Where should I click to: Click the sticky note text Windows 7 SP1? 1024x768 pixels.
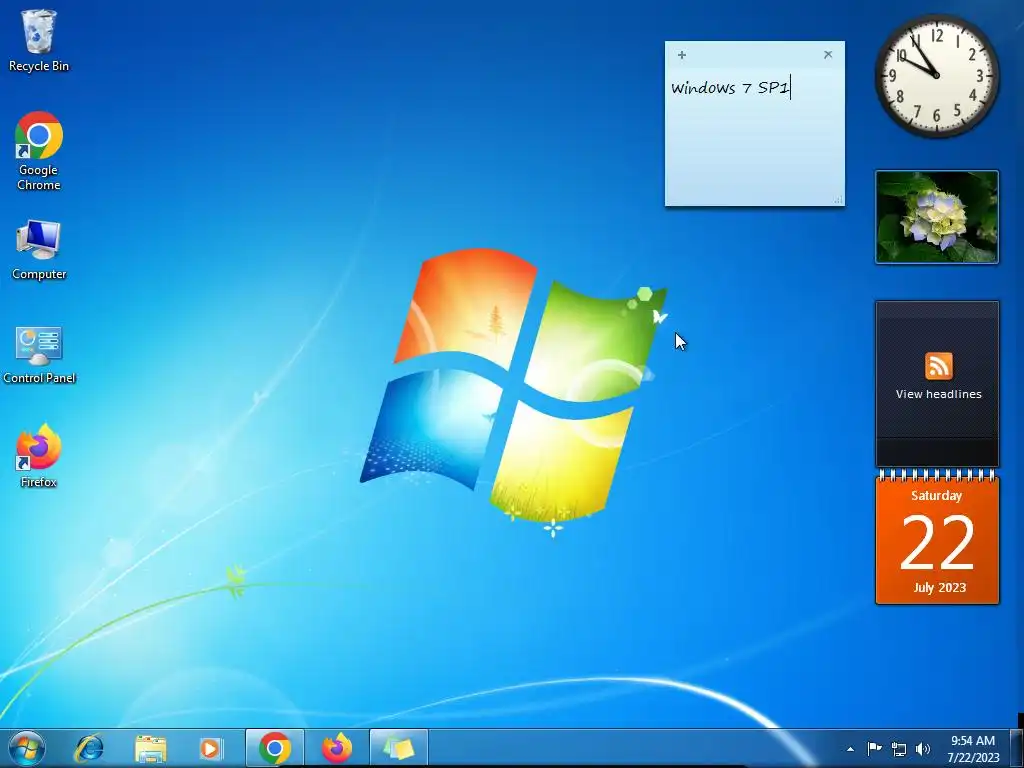tap(730, 88)
